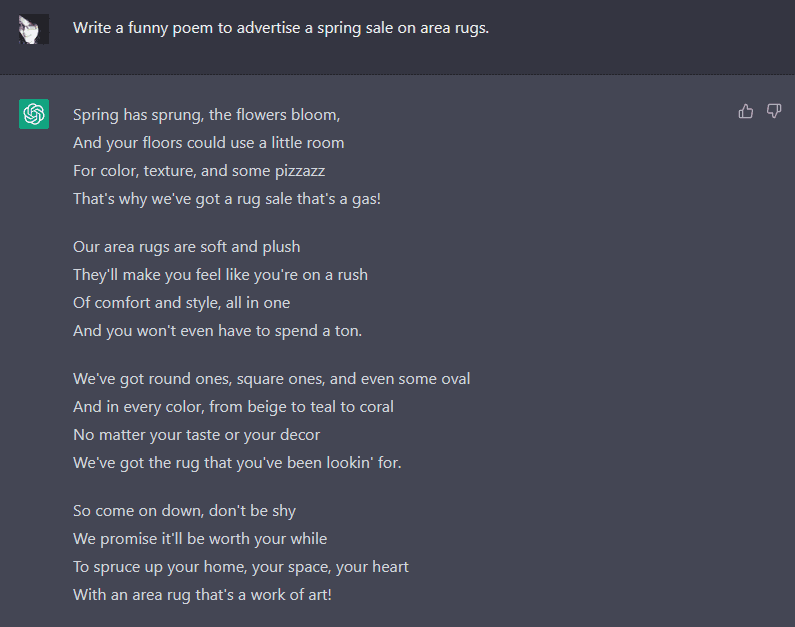Viewport: 795px width, 627px height.
Task: Click the line "So come on down, don't be shy"
Action: 184,511
